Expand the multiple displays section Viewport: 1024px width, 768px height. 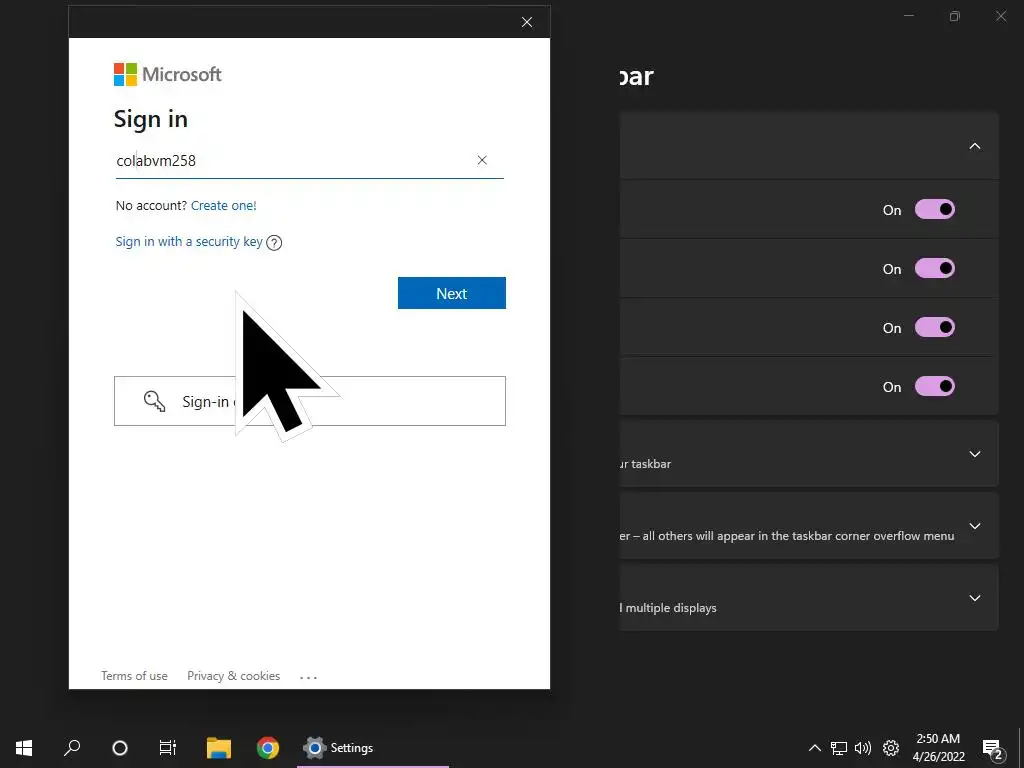[x=974, y=598]
